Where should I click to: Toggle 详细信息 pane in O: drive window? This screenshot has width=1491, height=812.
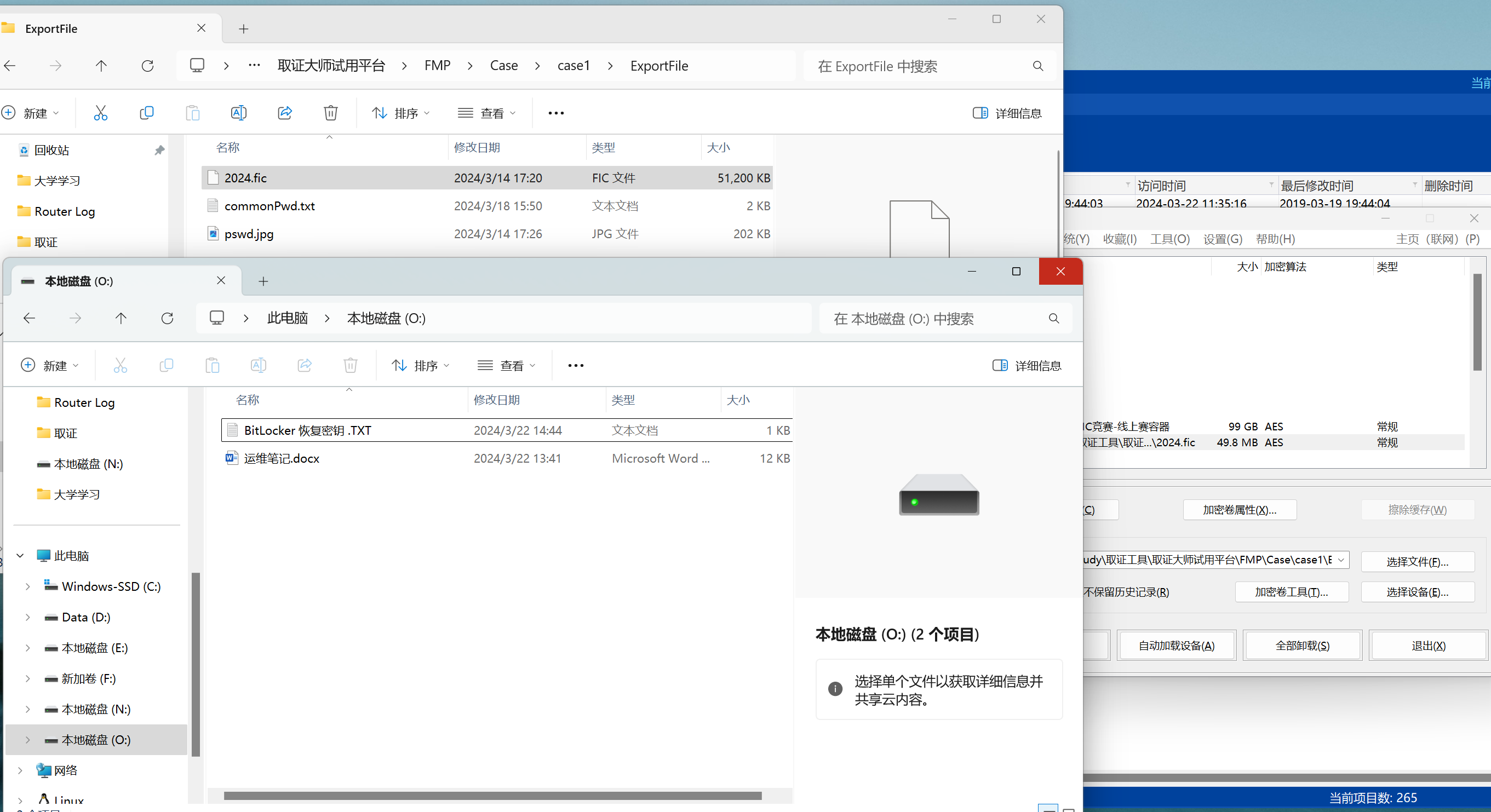(x=1027, y=366)
